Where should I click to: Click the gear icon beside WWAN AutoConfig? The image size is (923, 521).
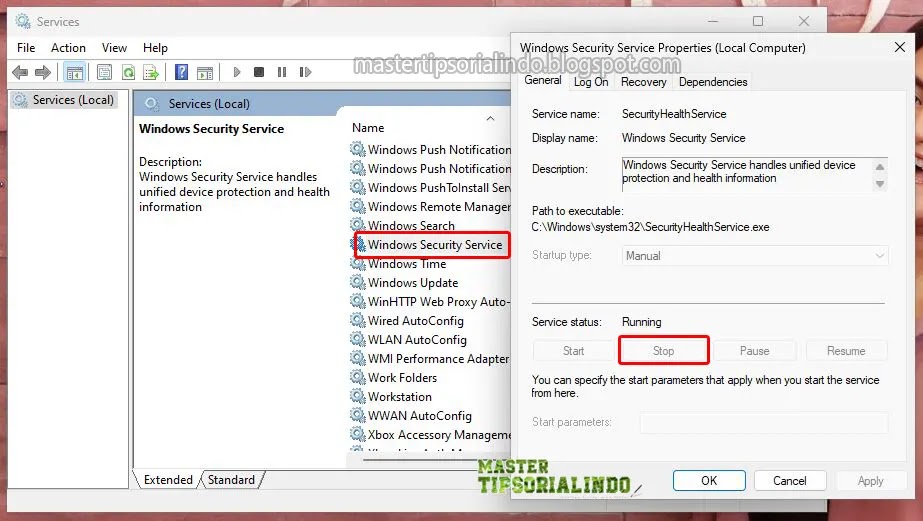(x=358, y=415)
